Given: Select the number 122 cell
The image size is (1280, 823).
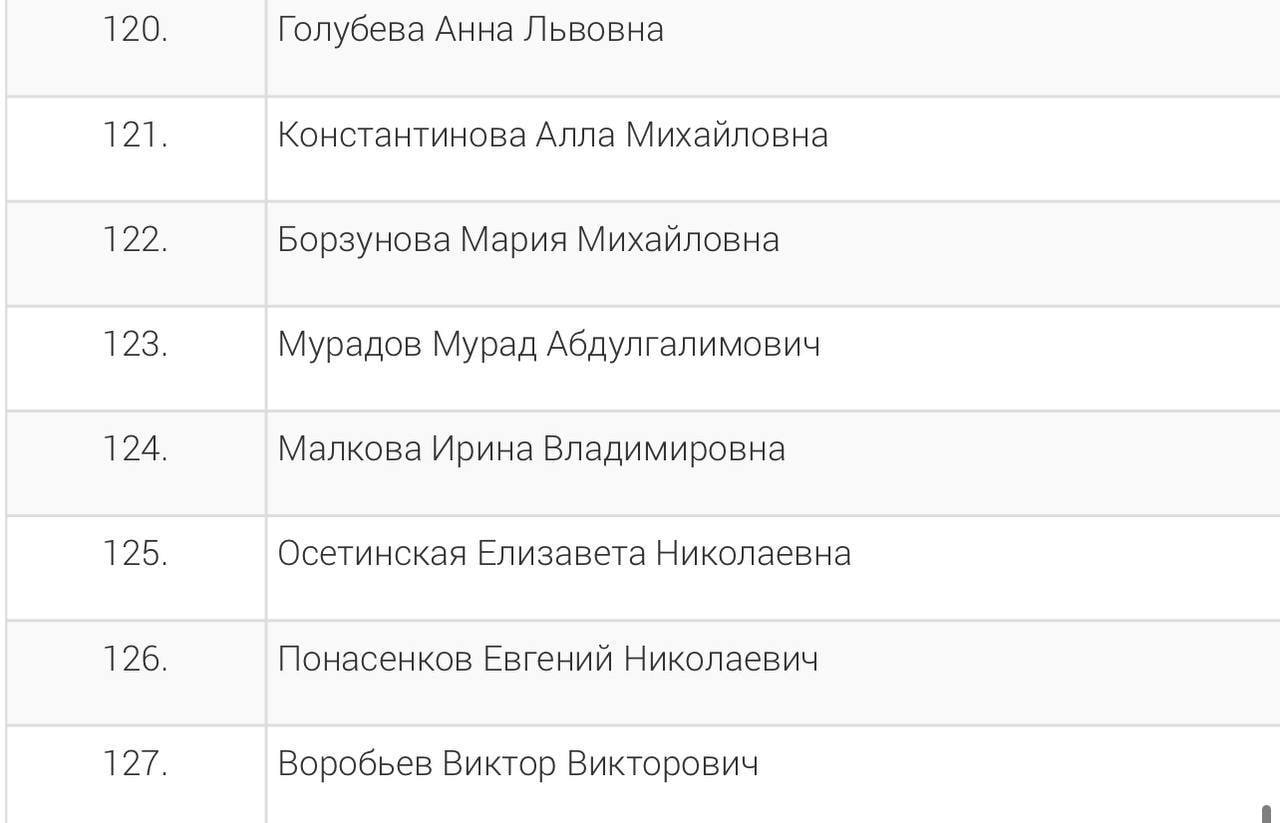Looking at the screenshot, I should [x=135, y=240].
